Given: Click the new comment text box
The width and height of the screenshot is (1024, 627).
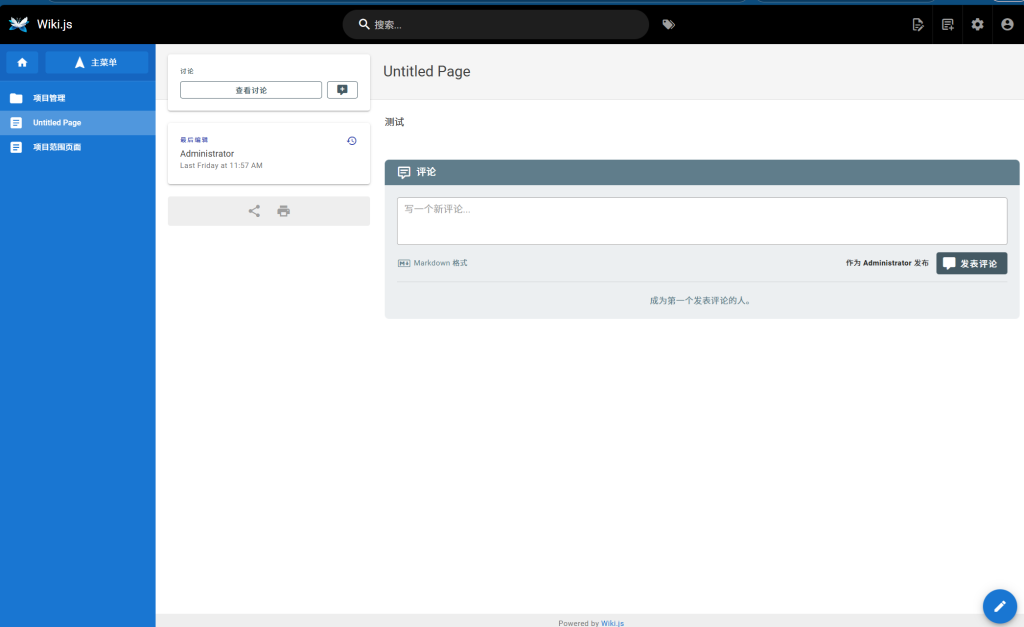Looking at the screenshot, I should (x=701, y=220).
